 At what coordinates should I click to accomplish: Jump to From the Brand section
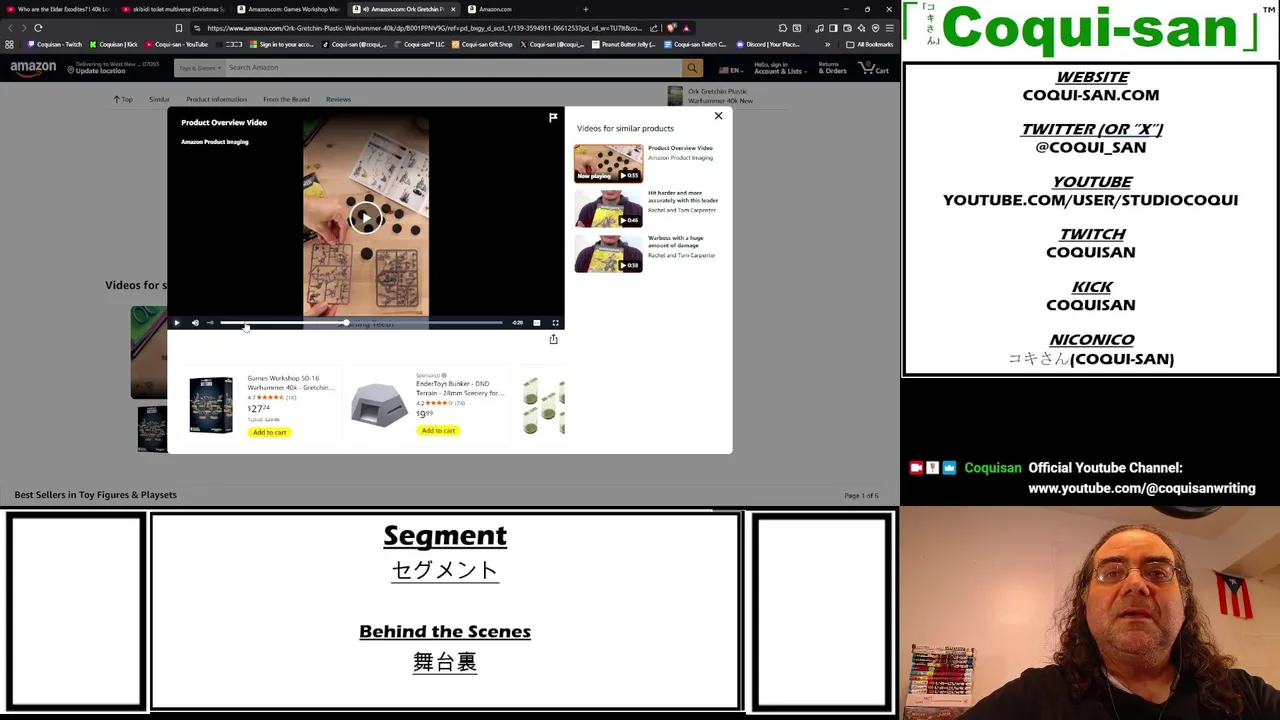point(286,99)
